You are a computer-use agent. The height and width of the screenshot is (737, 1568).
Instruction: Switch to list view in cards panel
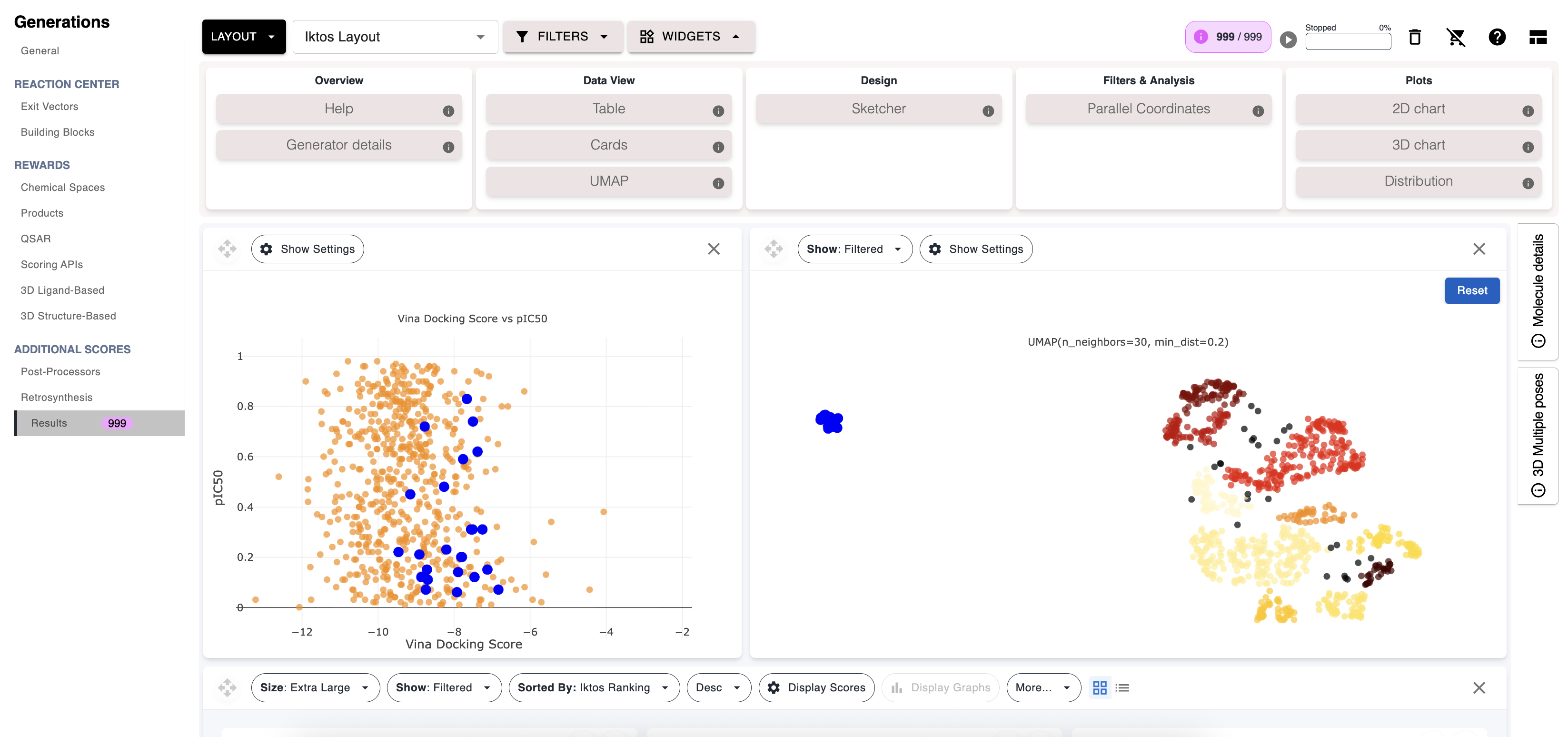point(1122,687)
